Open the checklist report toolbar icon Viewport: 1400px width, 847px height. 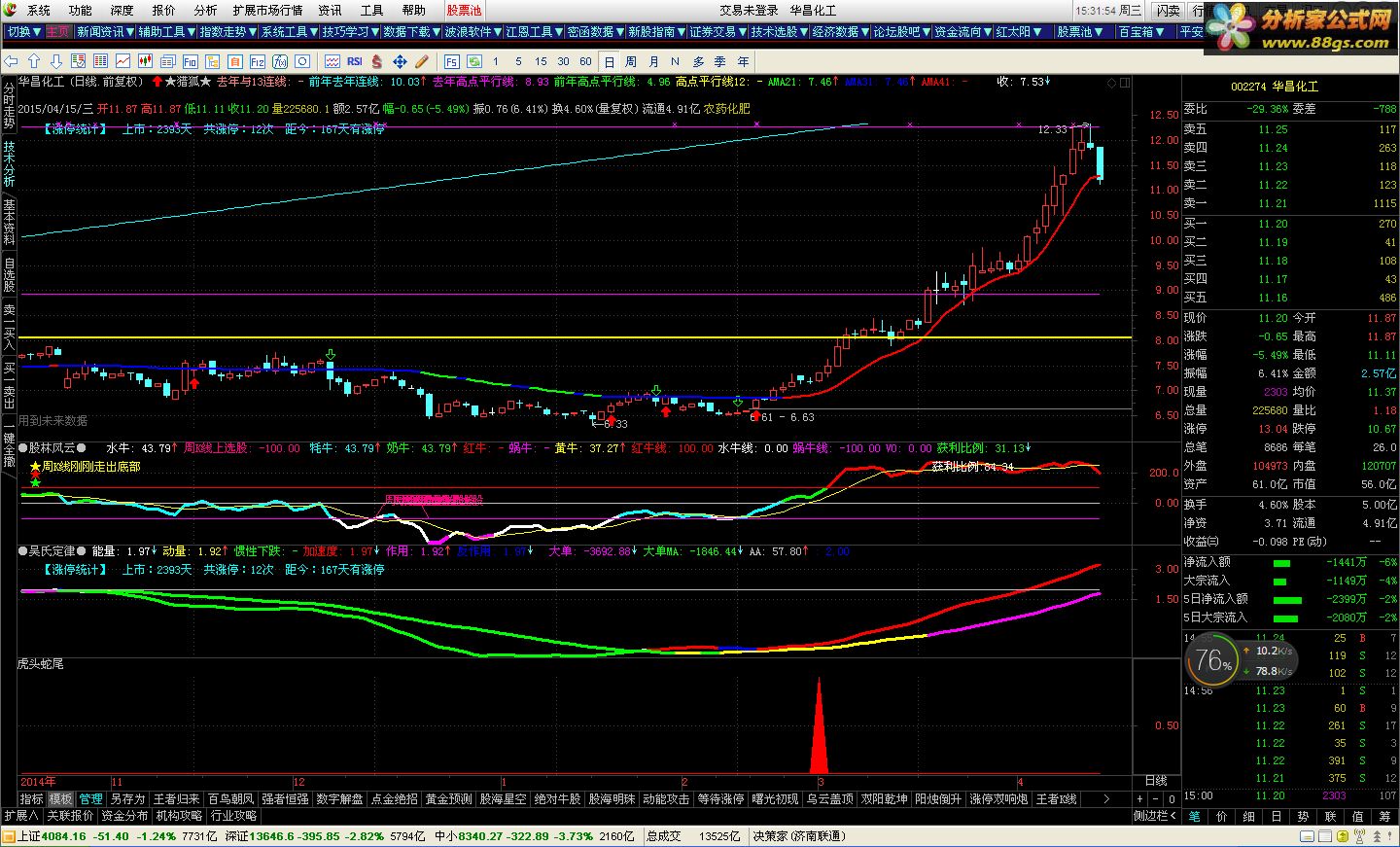[x=78, y=61]
